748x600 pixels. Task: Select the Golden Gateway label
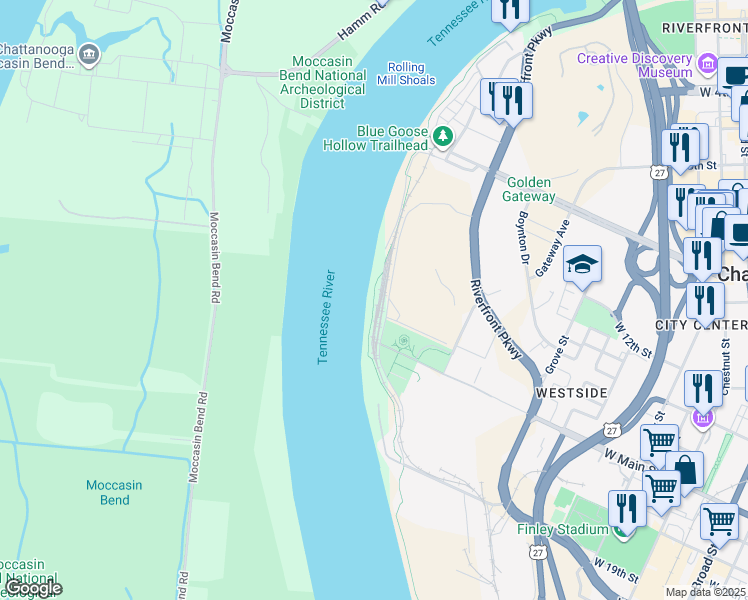click(x=529, y=189)
